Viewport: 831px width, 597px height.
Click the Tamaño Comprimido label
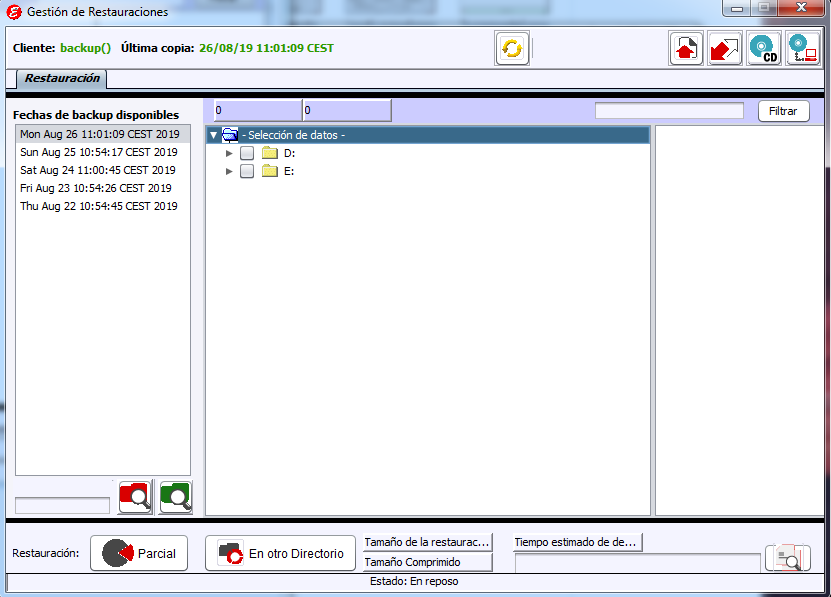[x=427, y=562]
